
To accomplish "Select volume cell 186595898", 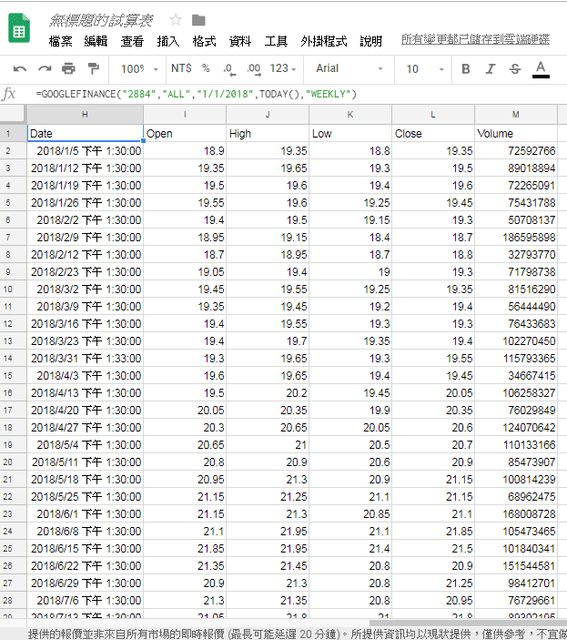I will [x=516, y=237].
